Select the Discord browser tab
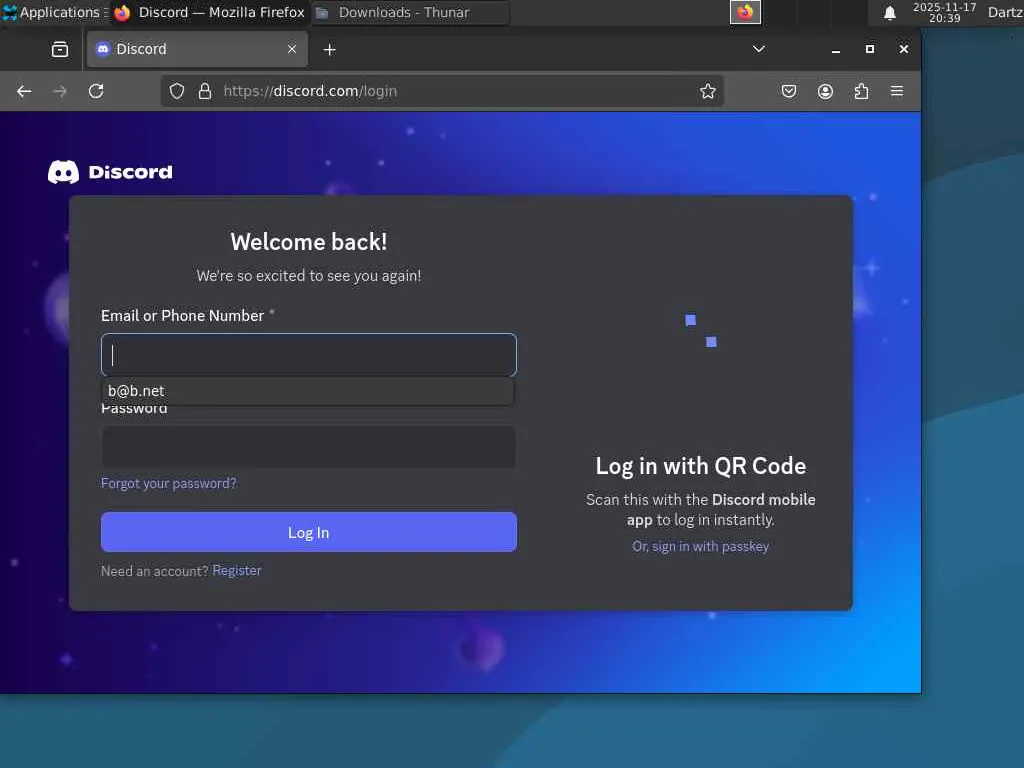This screenshot has height=768, width=1024. (197, 49)
